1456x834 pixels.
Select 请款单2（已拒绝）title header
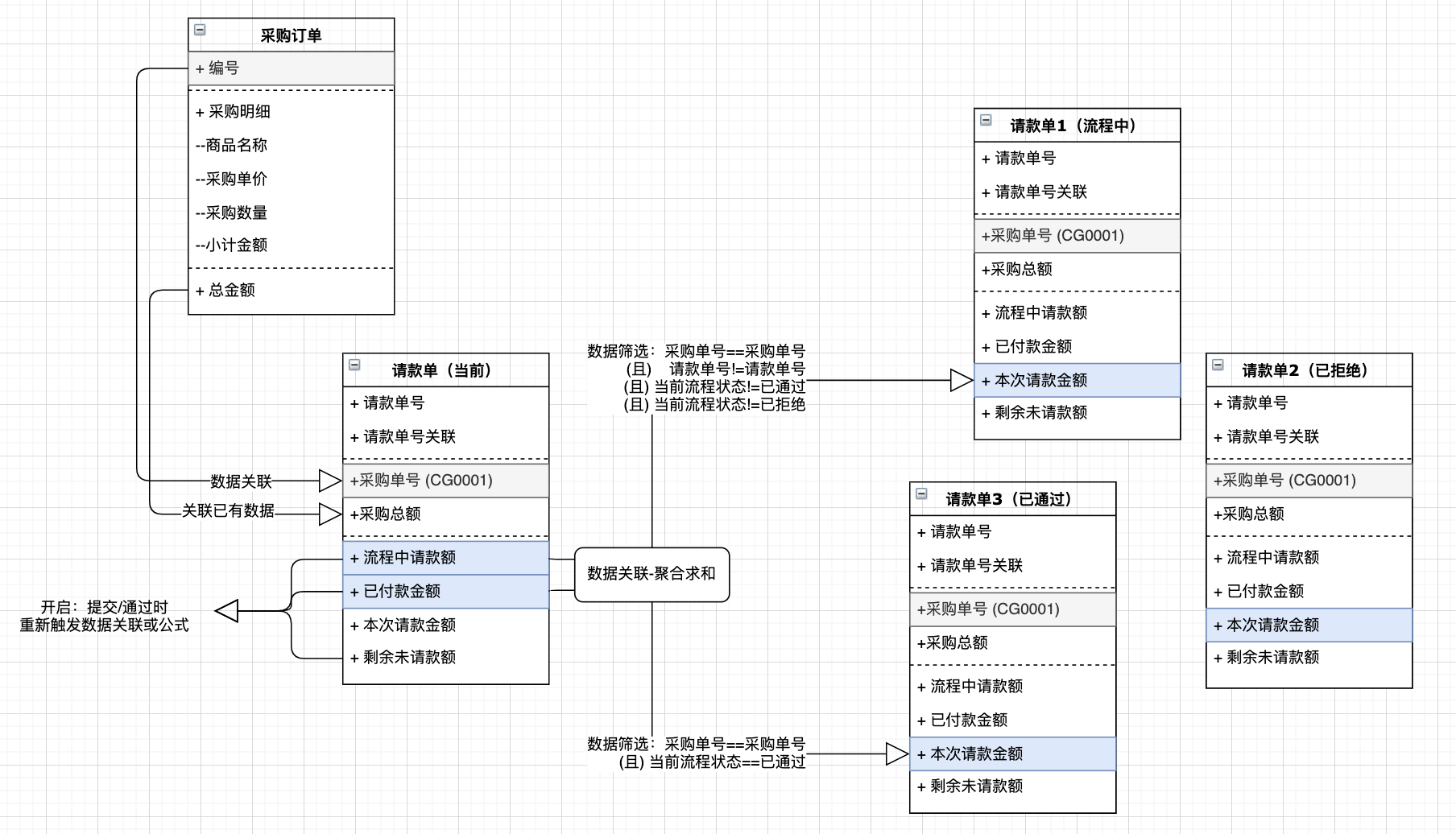(1309, 370)
